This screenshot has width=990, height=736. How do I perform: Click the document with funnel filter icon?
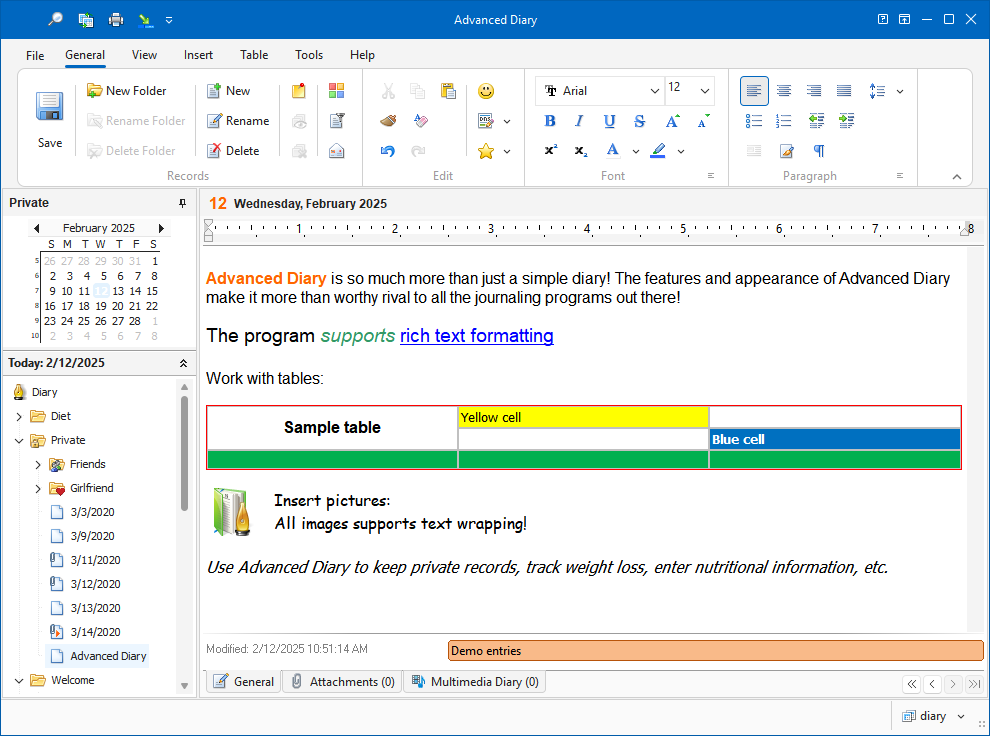coord(337,121)
